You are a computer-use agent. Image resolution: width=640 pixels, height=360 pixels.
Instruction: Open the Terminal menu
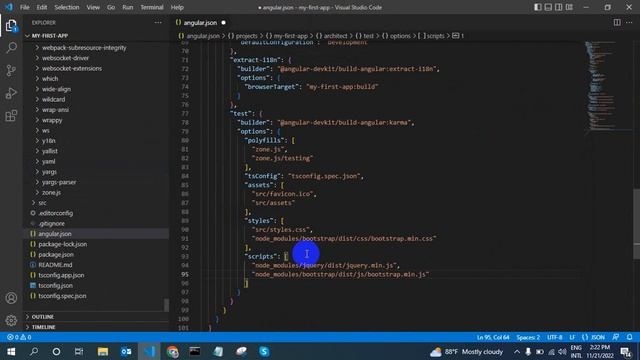point(151,7)
